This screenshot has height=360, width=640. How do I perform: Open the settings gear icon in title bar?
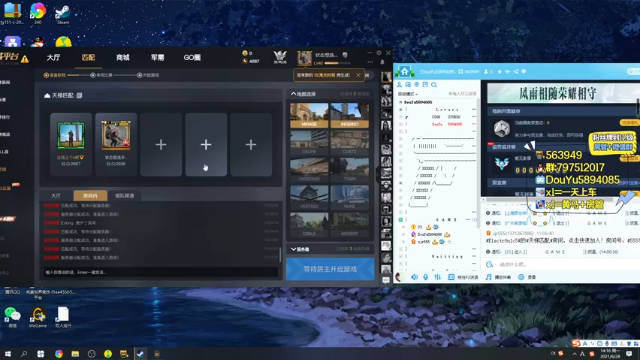point(379,53)
